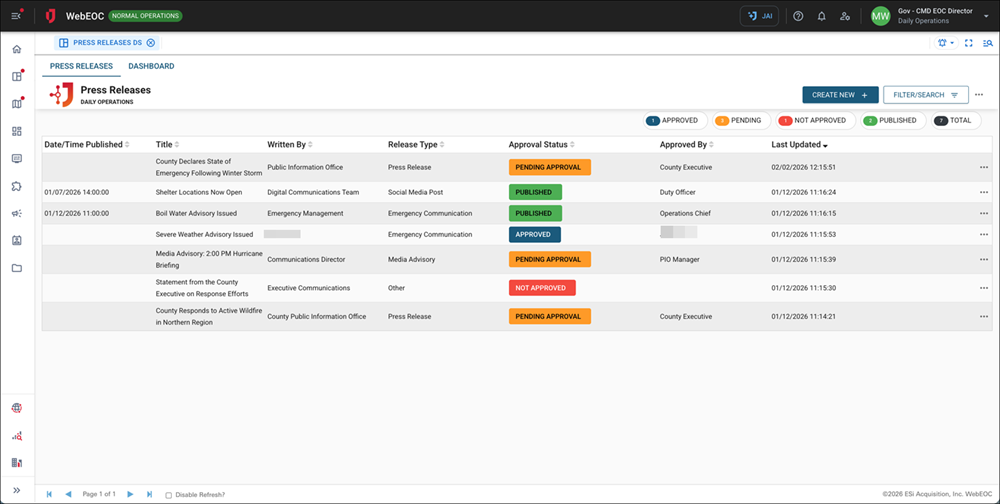Viewport: 1000px width, 504px height.
Task: Open the megaphone icon in sidebar
Action: pyautogui.click(x=17, y=213)
